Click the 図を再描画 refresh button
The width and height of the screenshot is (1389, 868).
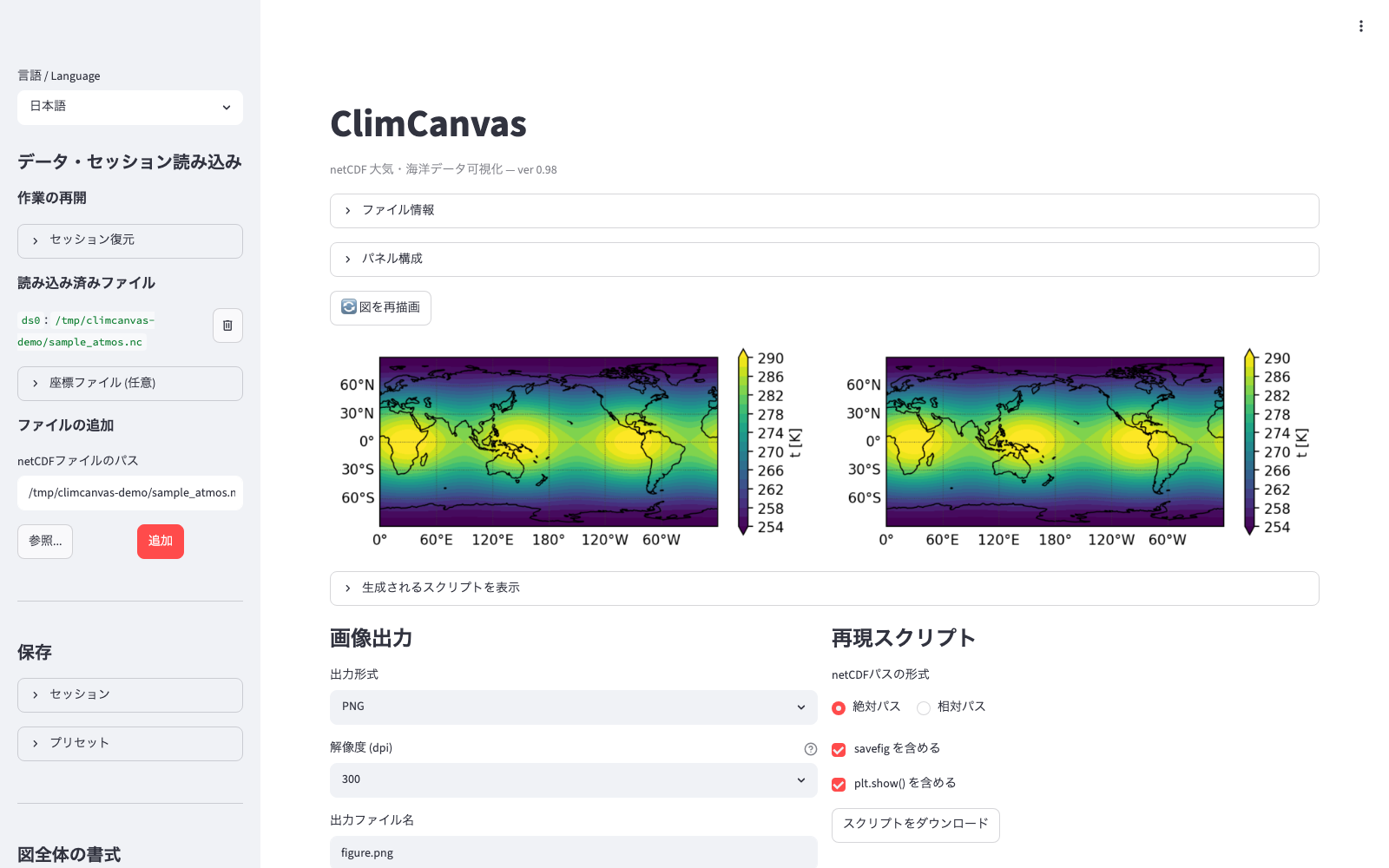pyautogui.click(x=380, y=307)
